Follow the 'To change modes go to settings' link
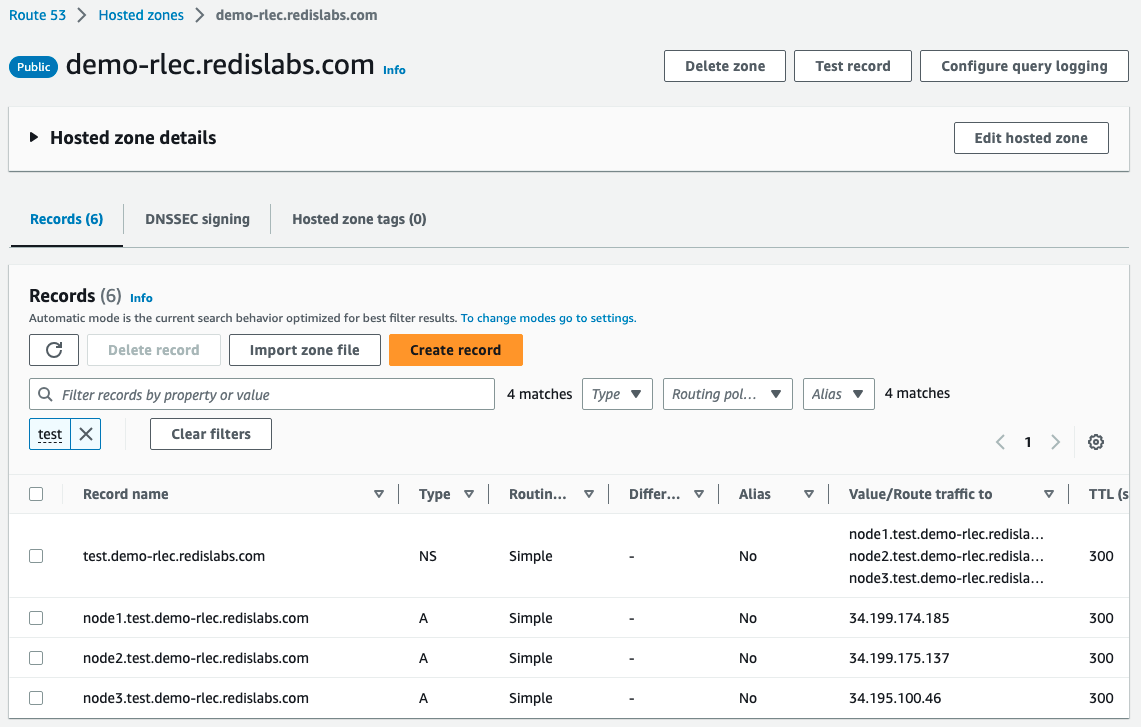 pyautogui.click(x=548, y=318)
